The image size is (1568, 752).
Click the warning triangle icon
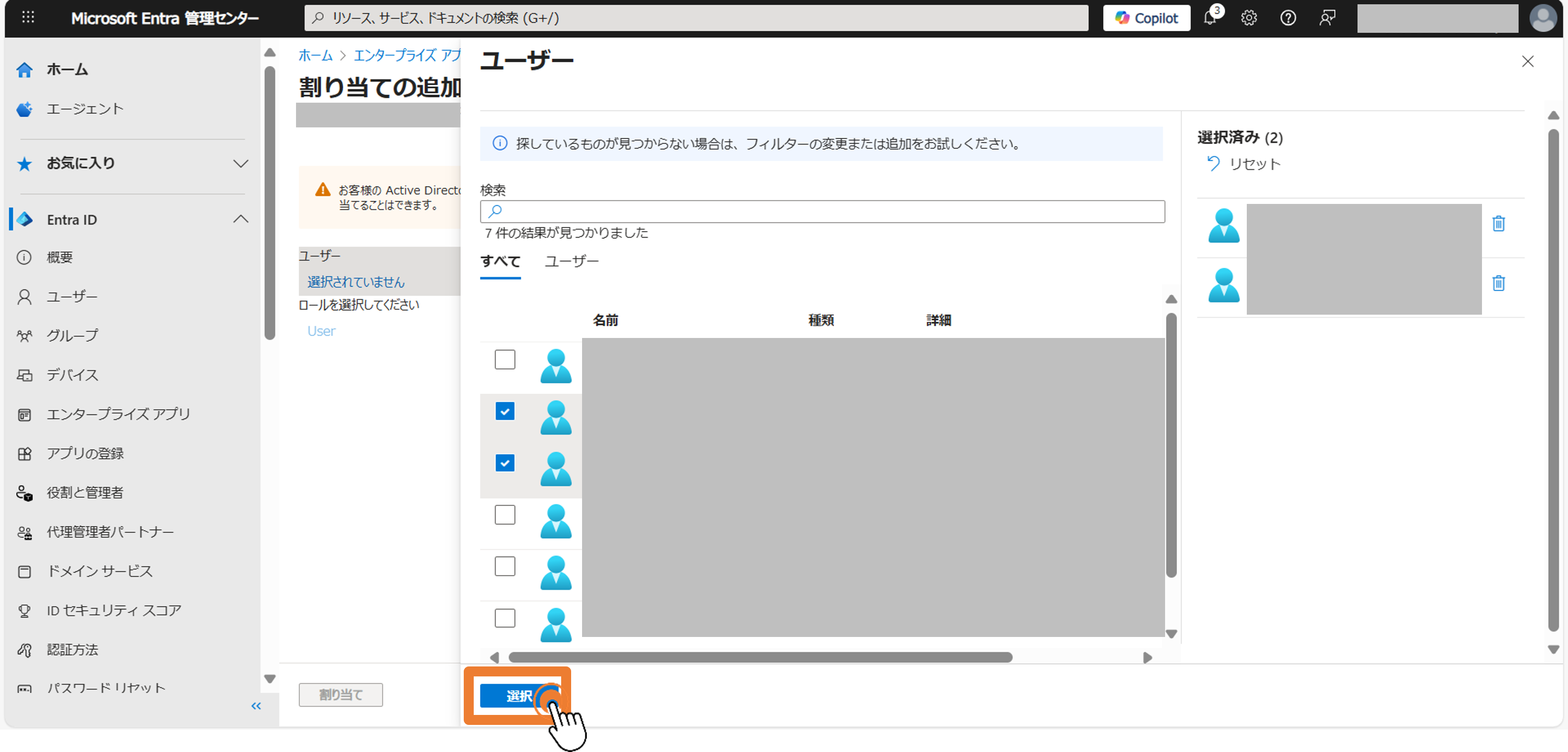[323, 190]
